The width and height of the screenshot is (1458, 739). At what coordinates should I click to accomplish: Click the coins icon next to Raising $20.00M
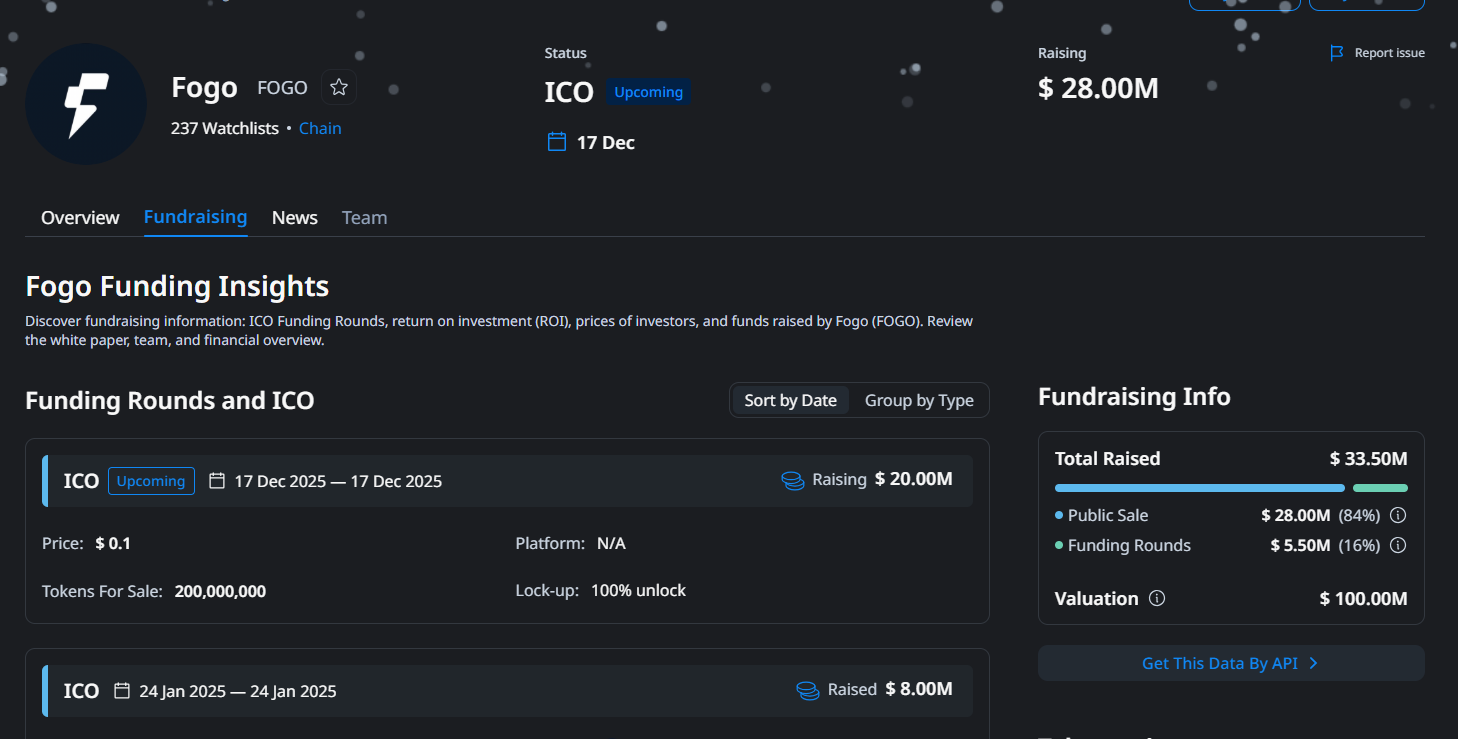pyautogui.click(x=793, y=481)
